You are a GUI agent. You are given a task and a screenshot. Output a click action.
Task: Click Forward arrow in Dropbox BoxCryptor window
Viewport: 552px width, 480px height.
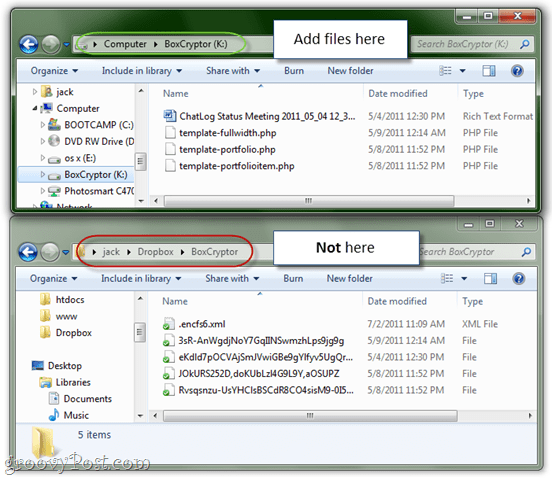coord(50,252)
